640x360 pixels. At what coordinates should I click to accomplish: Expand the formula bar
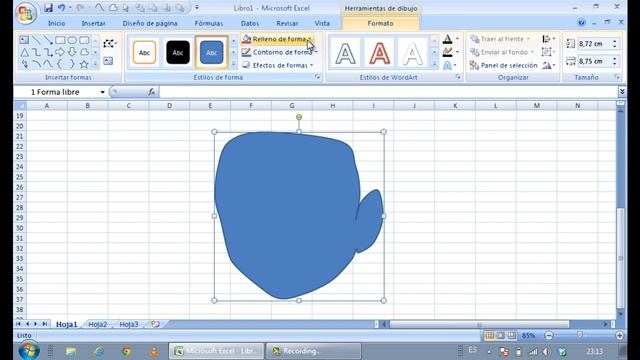622,92
